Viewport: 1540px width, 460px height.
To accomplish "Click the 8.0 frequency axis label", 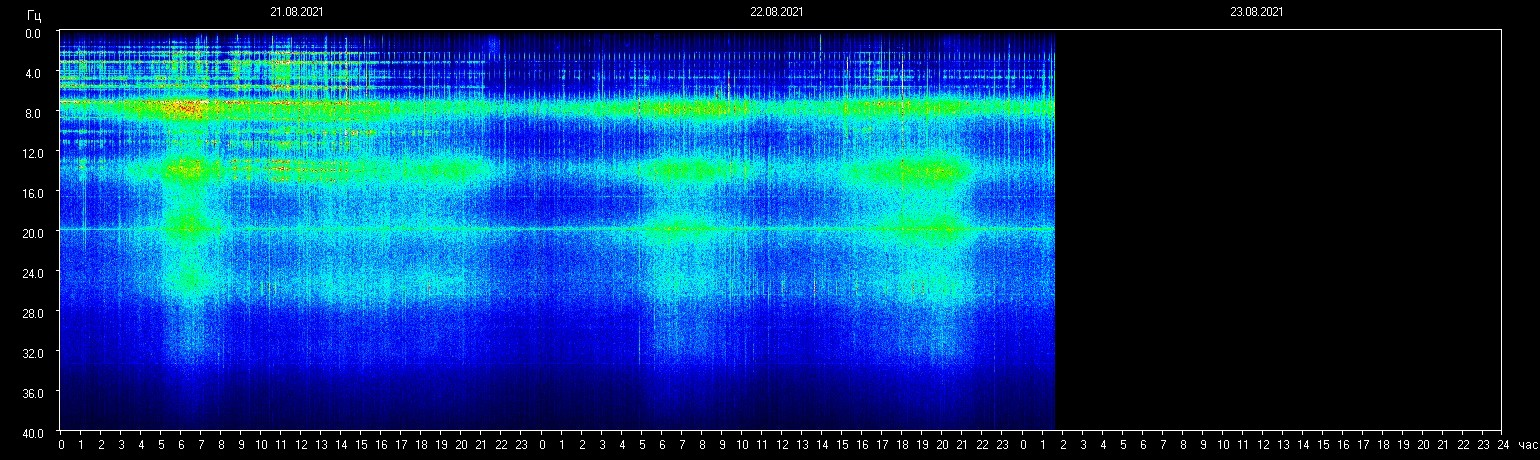I will (33, 113).
